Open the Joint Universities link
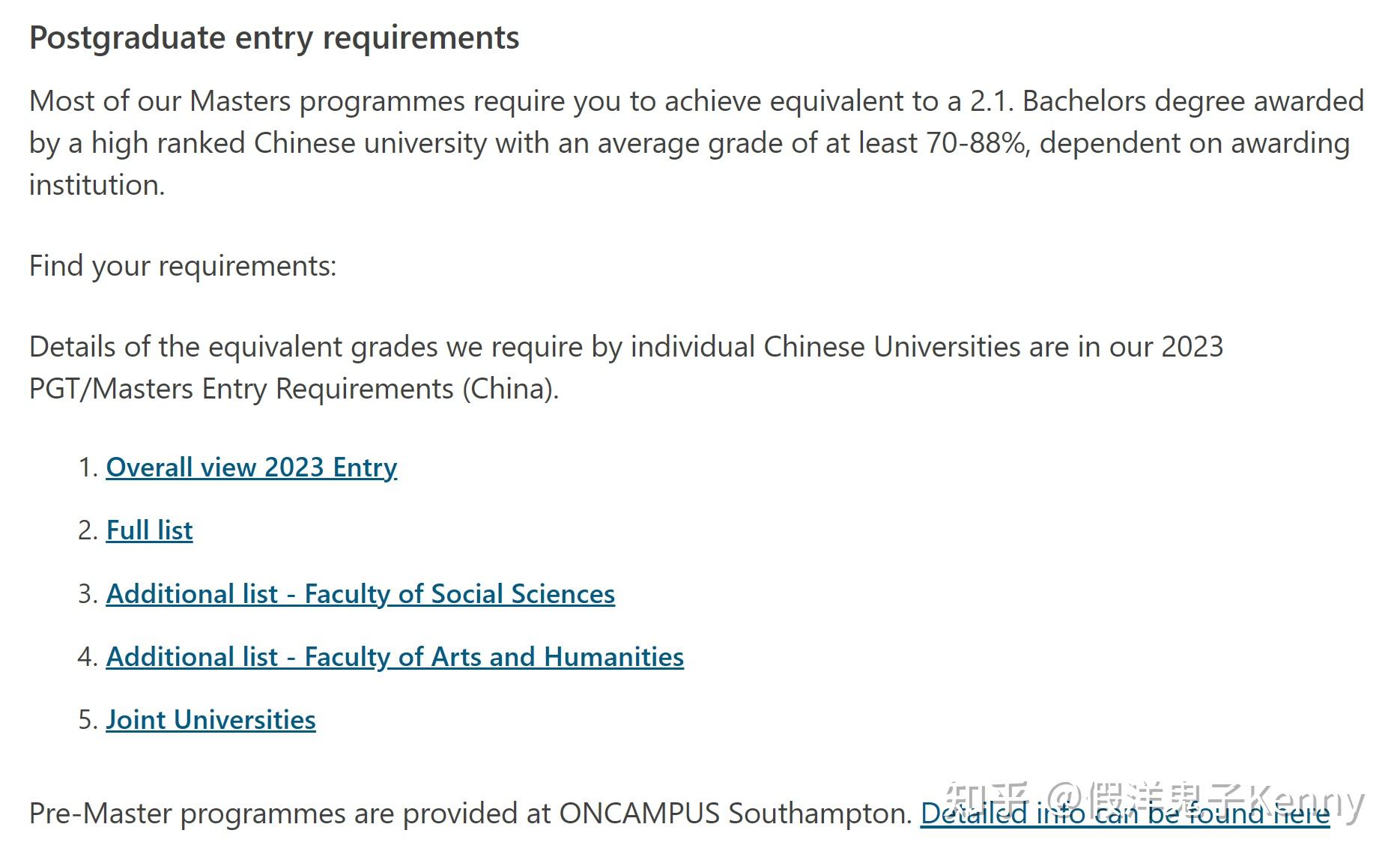Viewport: 1400px width, 863px height. [x=210, y=720]
